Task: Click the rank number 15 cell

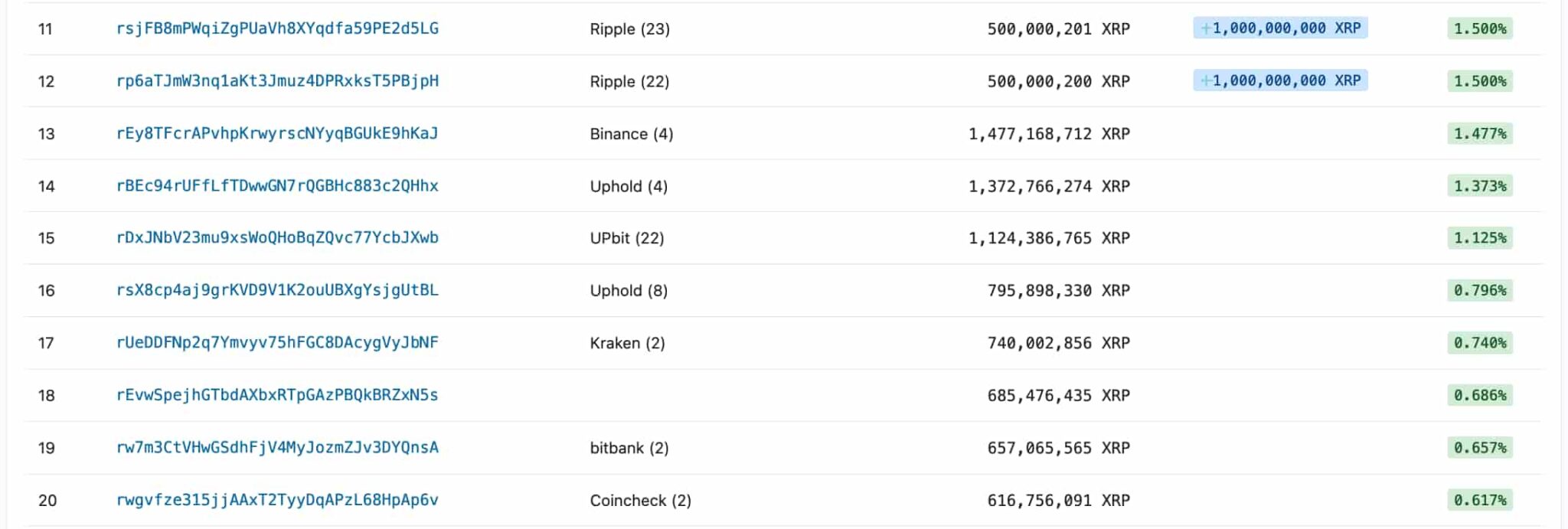Action: [47, 238]
